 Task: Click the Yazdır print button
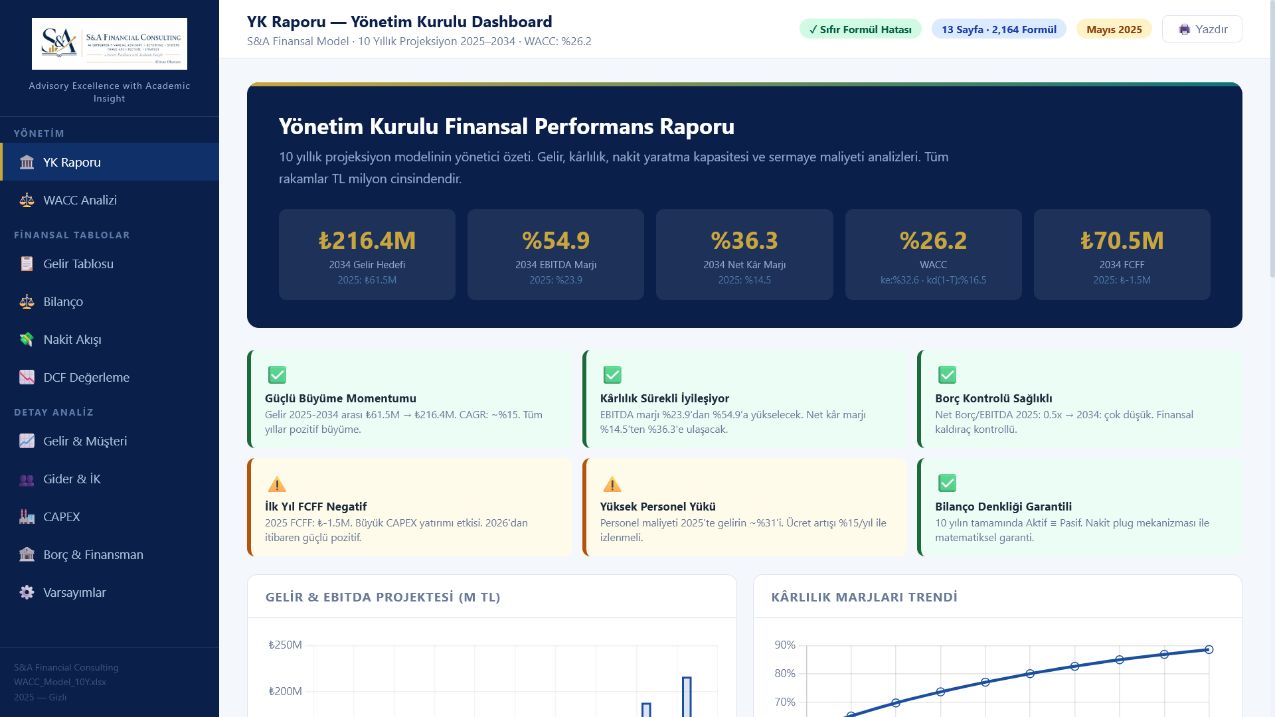point(1202,29)
